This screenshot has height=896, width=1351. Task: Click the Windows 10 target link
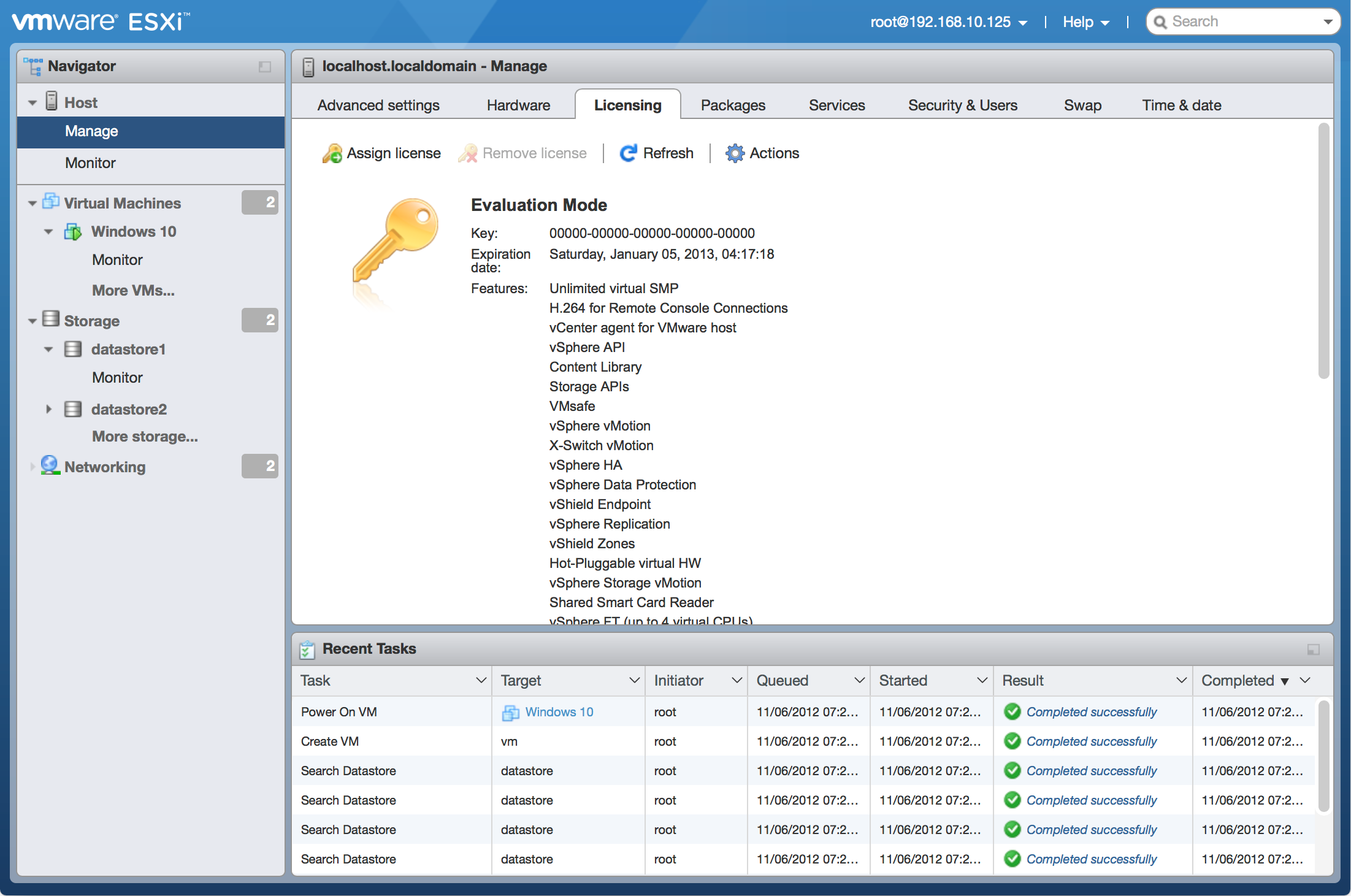click(x=559, y=712)
